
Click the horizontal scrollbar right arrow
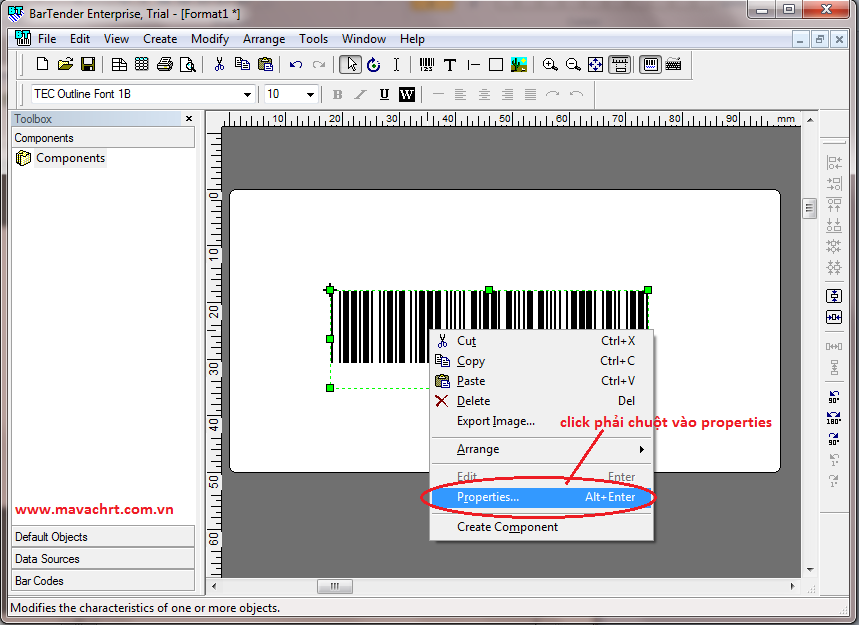point(792,586)
